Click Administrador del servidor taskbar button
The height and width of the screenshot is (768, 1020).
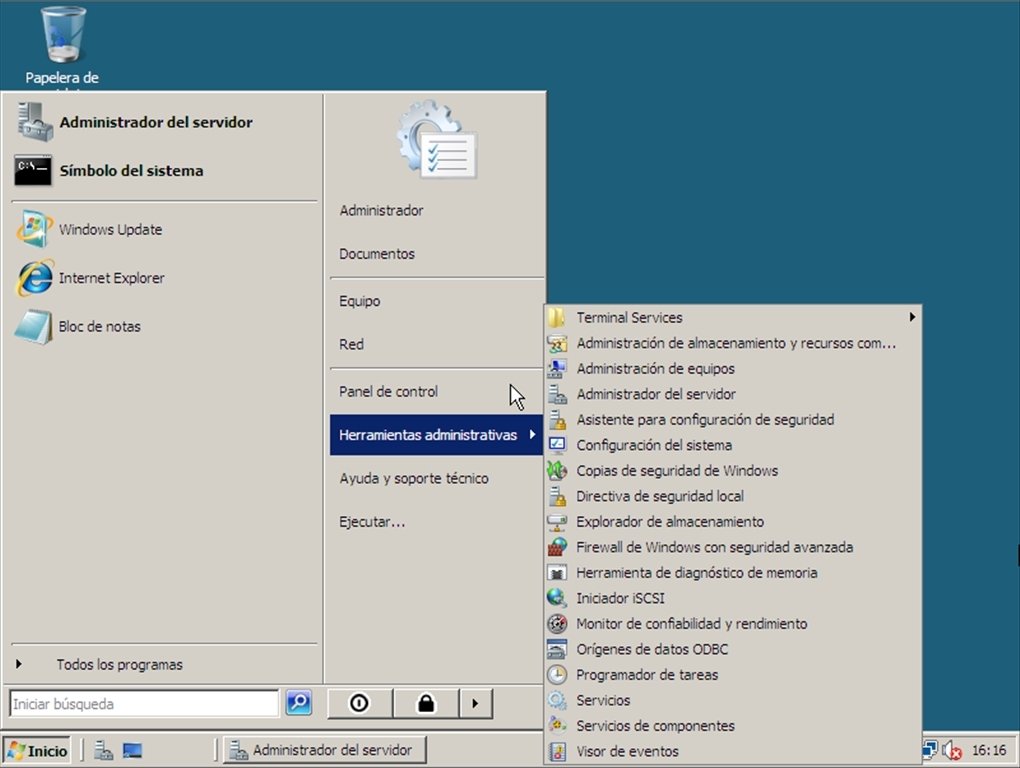pyautogui.click(x=325, y=750)
